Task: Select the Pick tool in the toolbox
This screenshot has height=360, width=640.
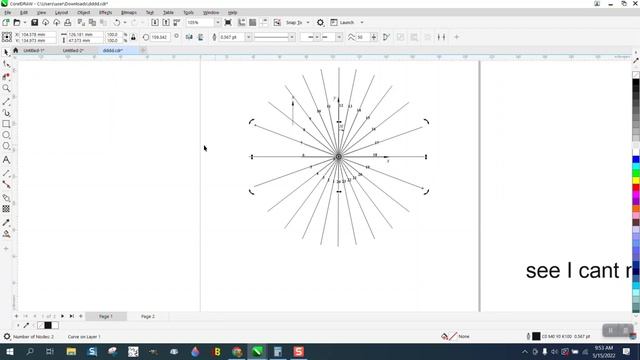Action: pyautogui.click(x=6, y=52)
